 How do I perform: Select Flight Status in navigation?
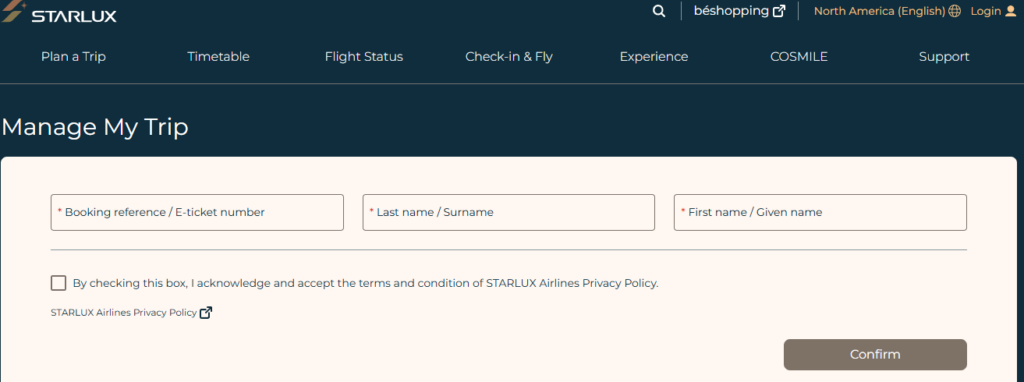364,57
